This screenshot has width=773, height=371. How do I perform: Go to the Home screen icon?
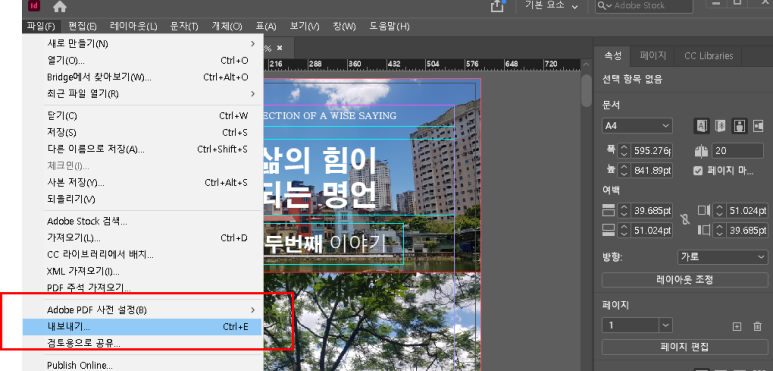click(x=60, y=6)
